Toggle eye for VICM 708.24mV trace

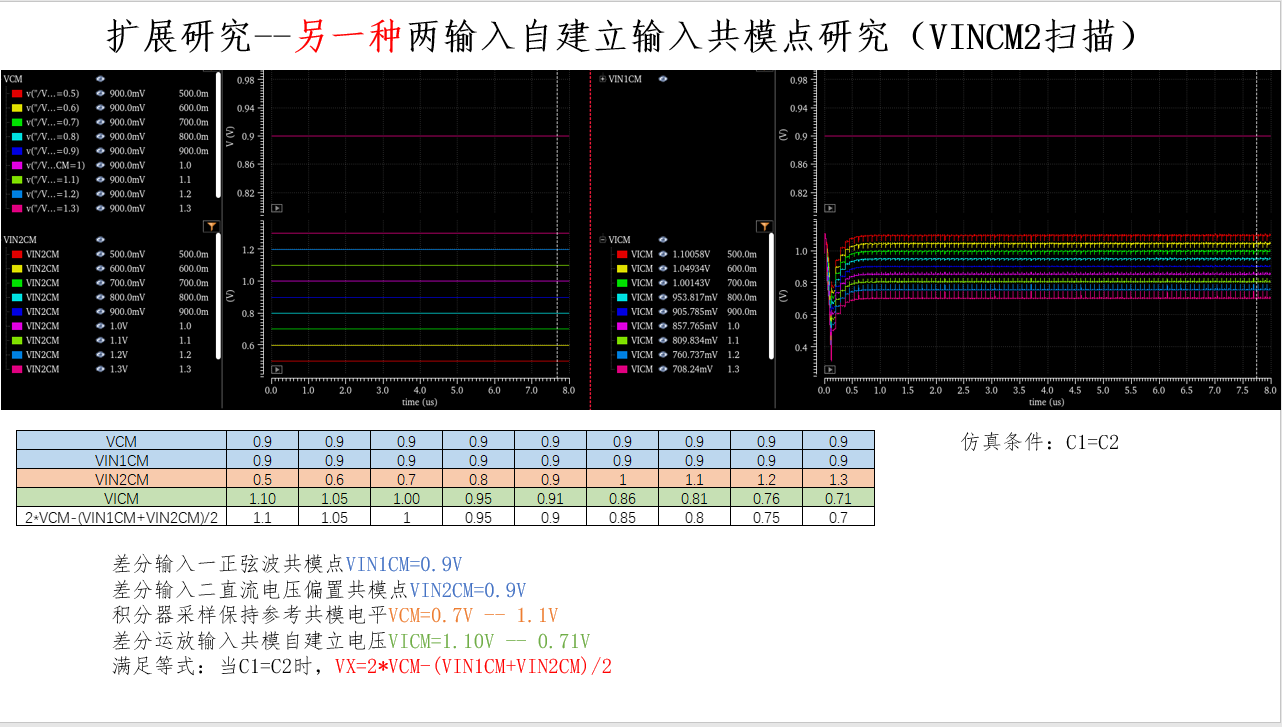663,369
